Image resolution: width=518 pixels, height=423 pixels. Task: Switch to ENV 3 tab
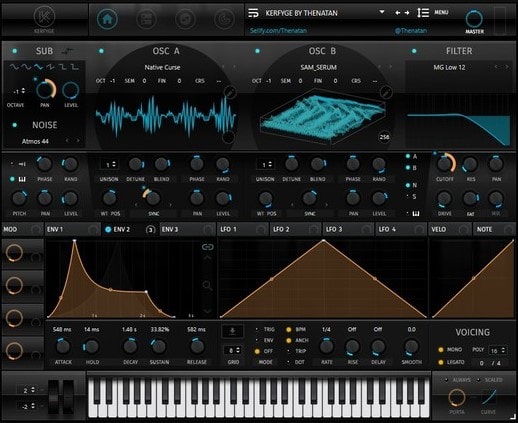pyautogui.click(x=187, y=229)
